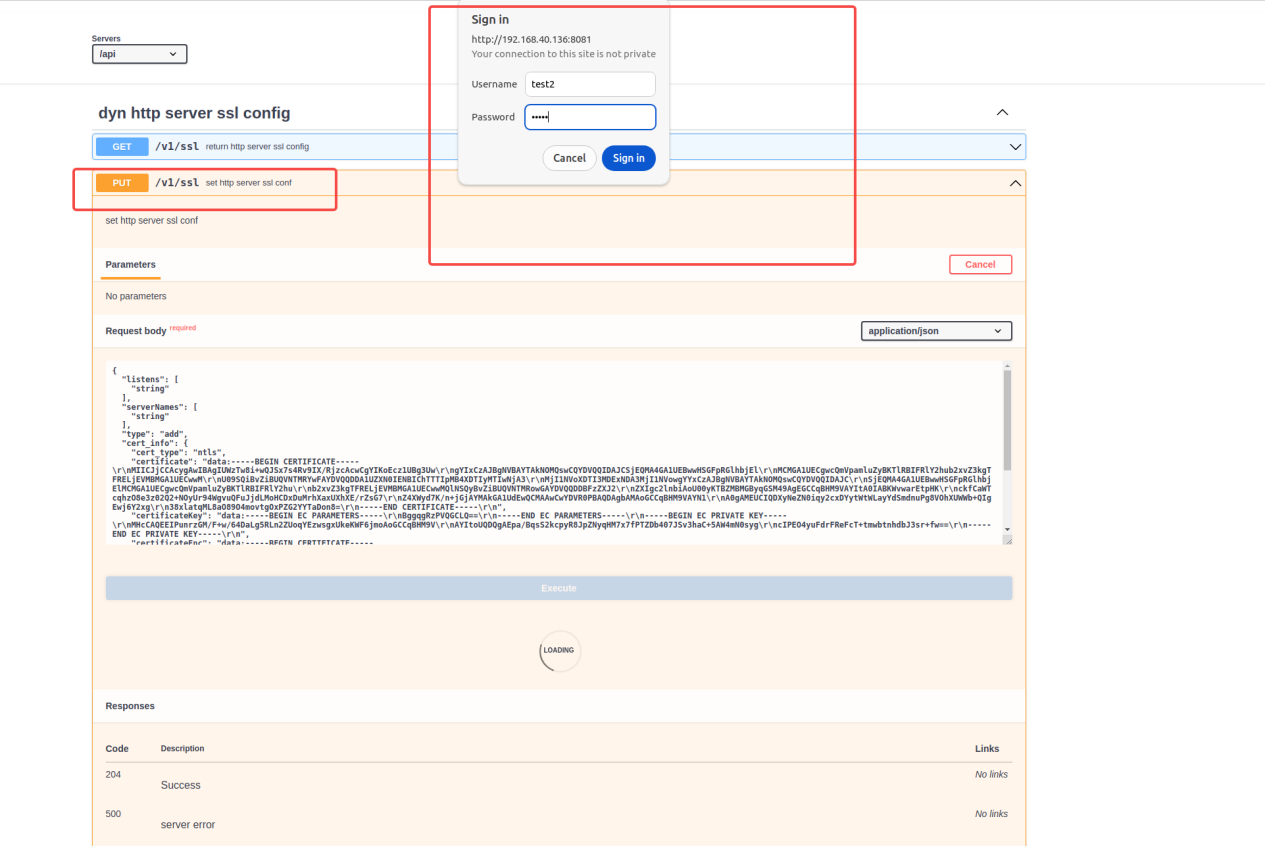Focus the Password input field

click(x=590, y=117)
